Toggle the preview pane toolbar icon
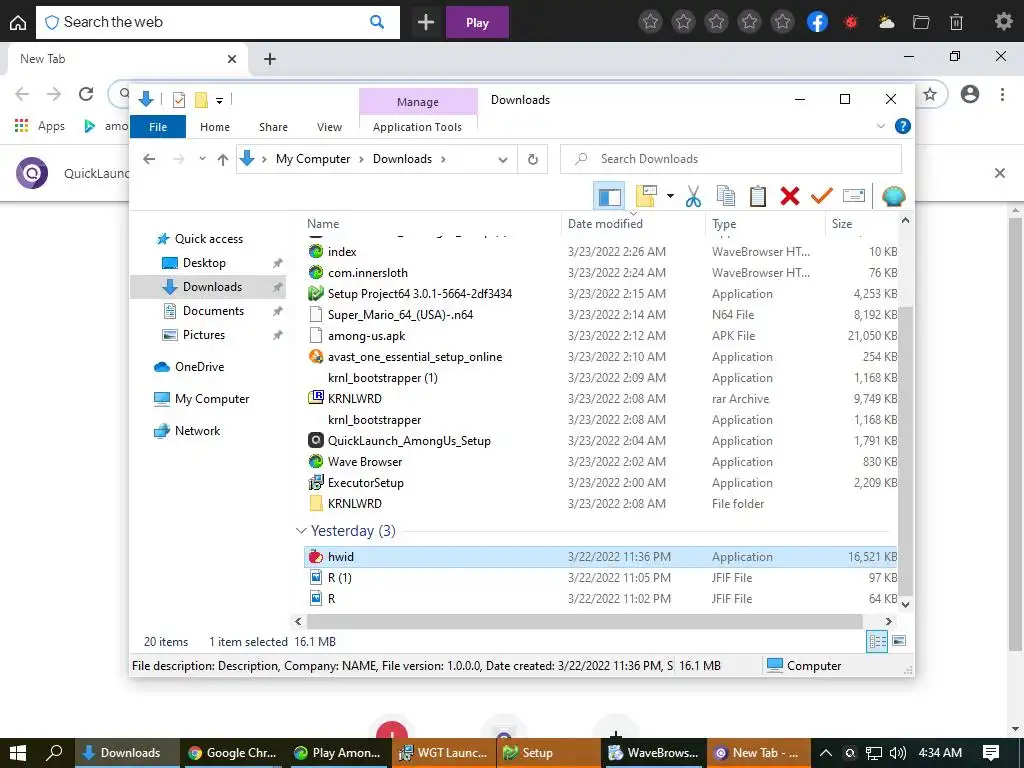This screenshot has width=1024, height=768. point(609,196)
